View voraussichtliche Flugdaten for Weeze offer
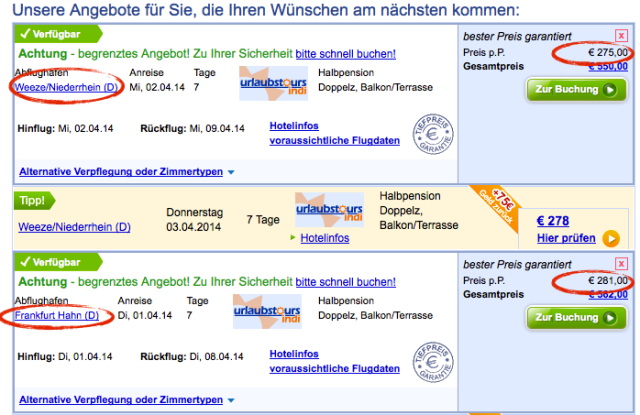 [334, 140]
